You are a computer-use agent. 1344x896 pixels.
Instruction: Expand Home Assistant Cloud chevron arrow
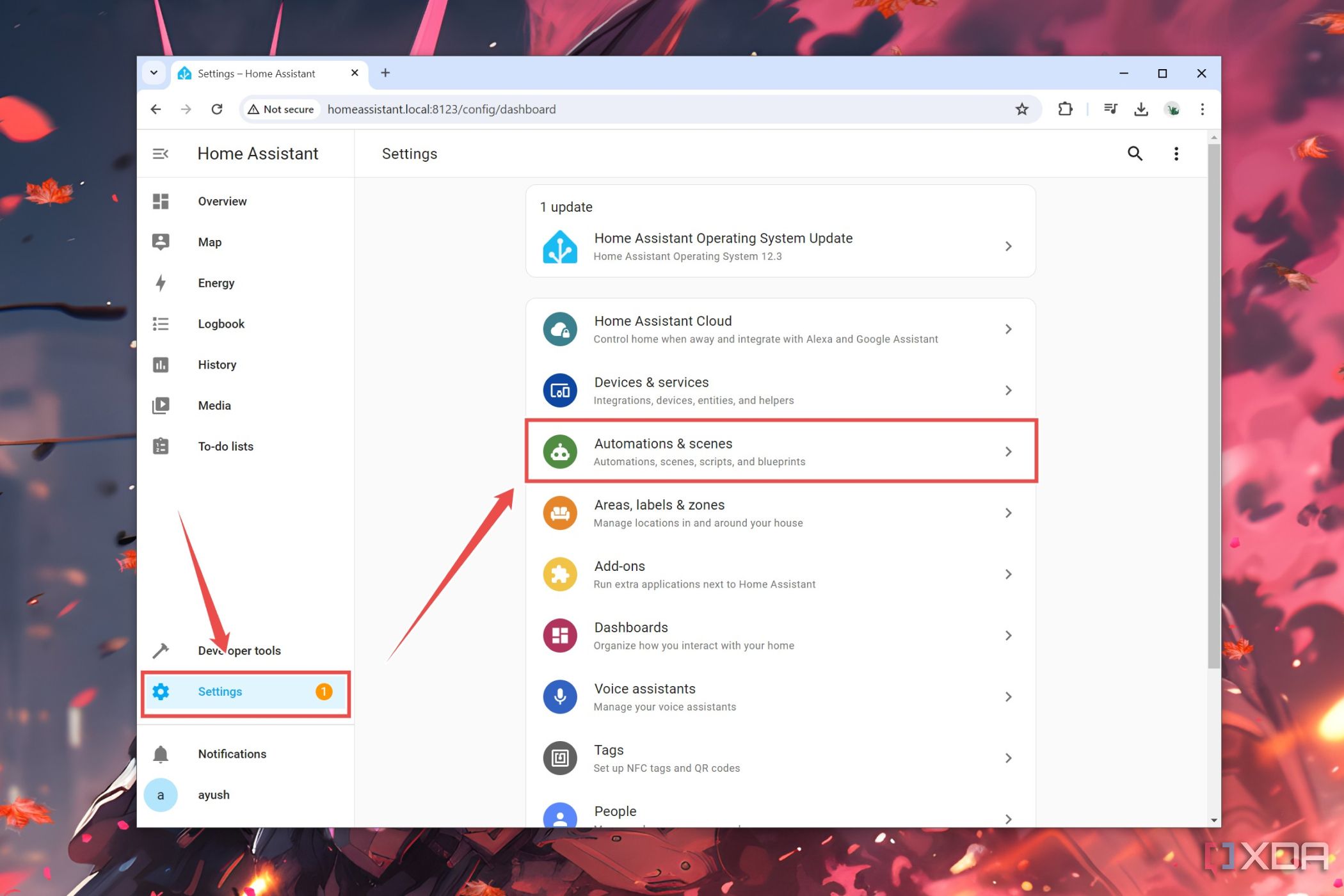click(1008, 329)
